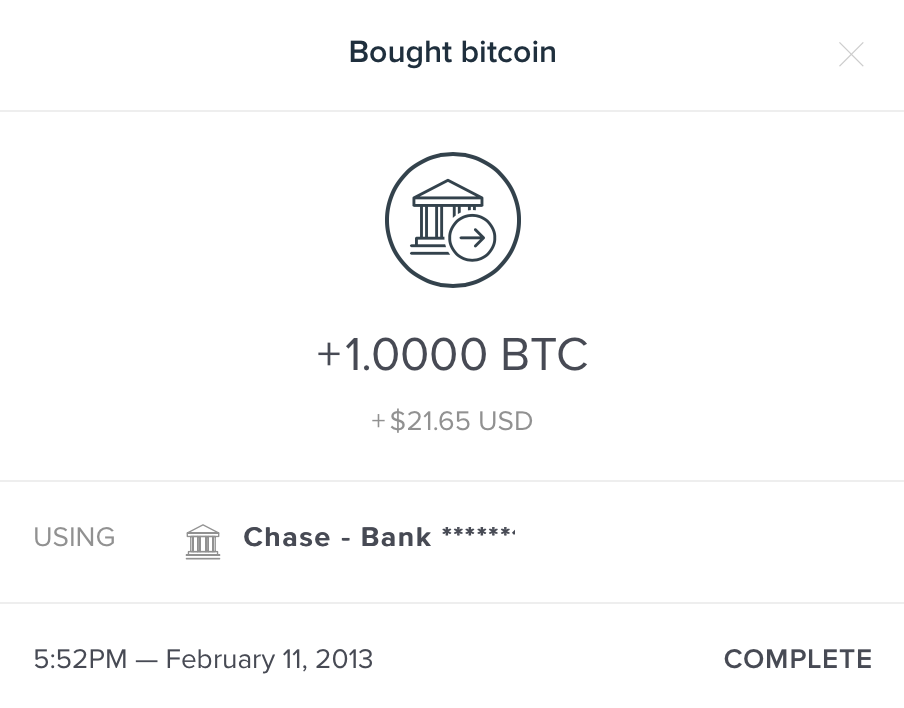Click the +$21.65 dollar value

[x=421, y=421]
